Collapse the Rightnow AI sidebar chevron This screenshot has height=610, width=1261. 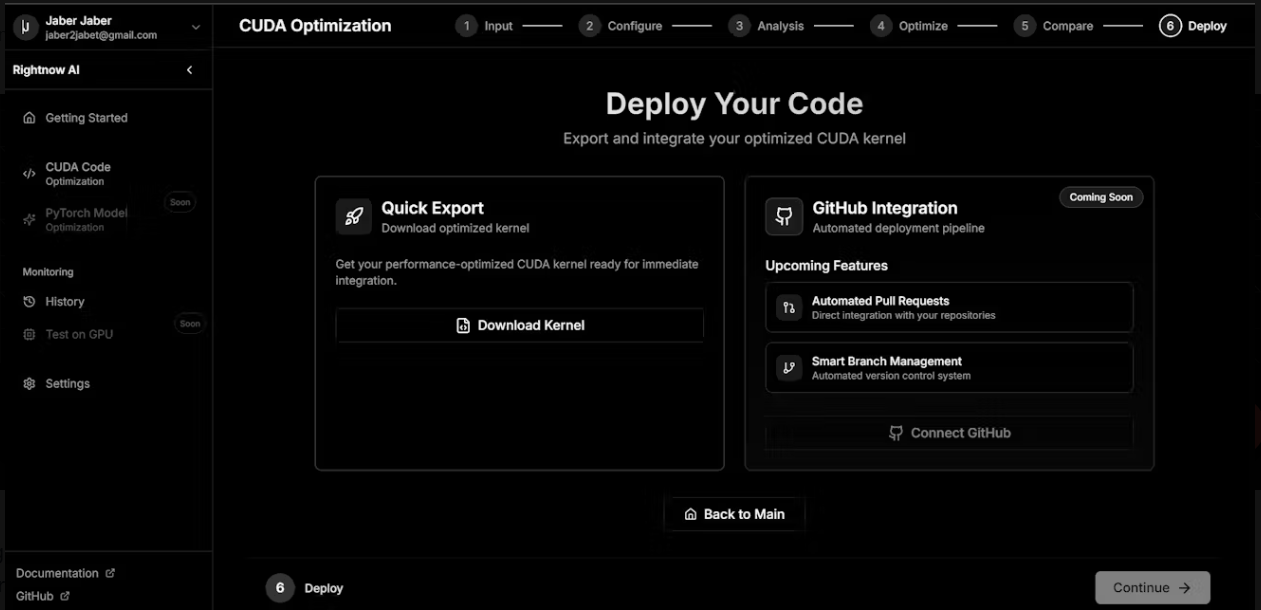tap(190, 70)
